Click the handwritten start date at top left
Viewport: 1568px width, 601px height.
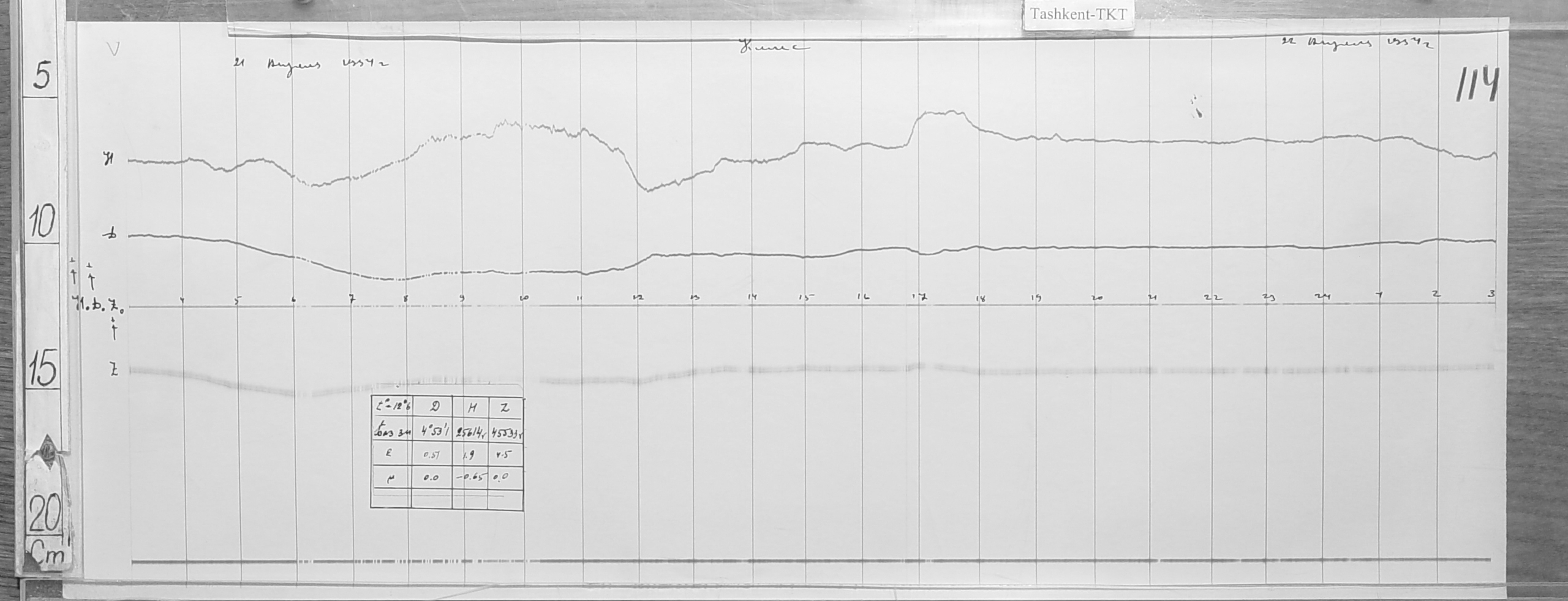(x=311, y=65)
